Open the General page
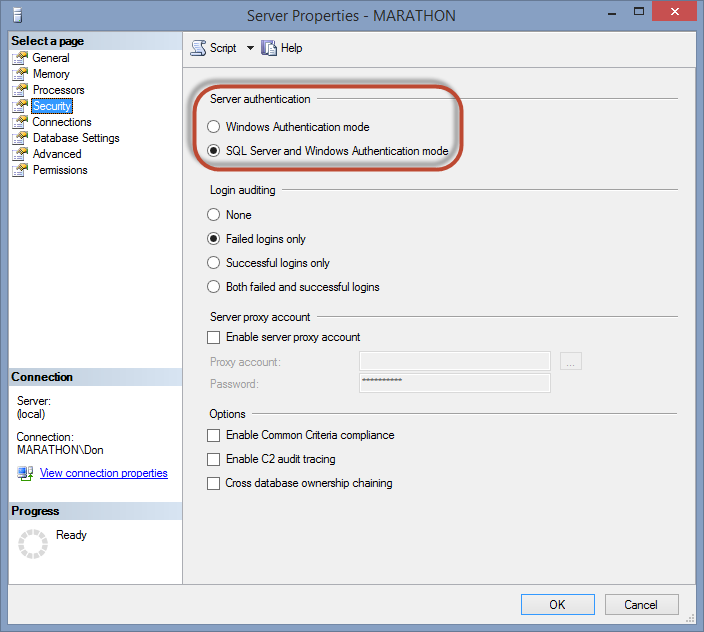 click(x=51, y=58)
